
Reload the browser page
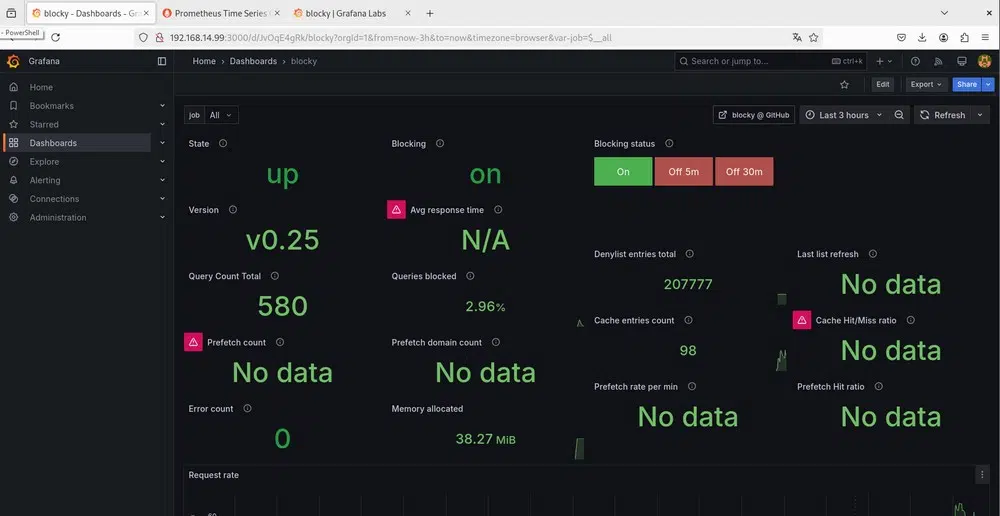(55, 38)
